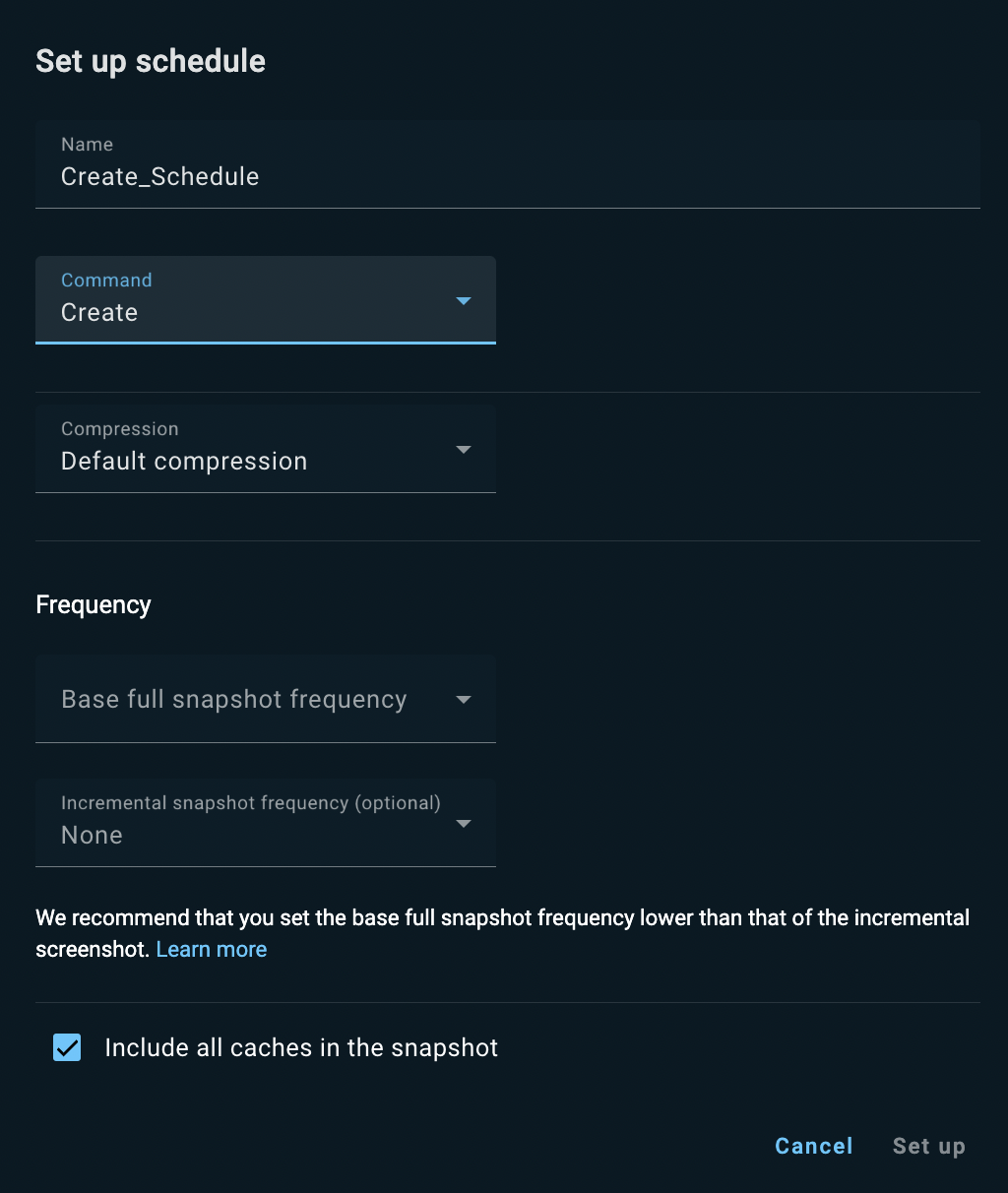Click the Command dropdown arrow icon

[x=464, y=300]
